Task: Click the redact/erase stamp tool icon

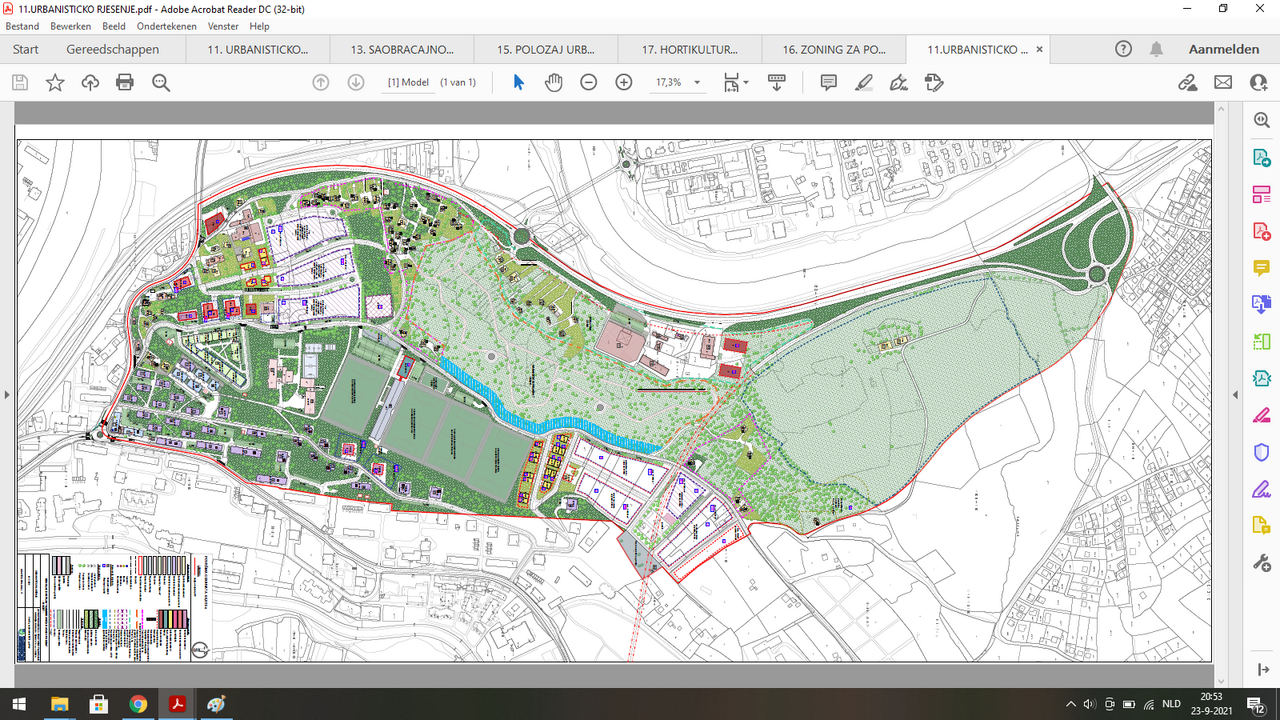Action: coord(934,82)
